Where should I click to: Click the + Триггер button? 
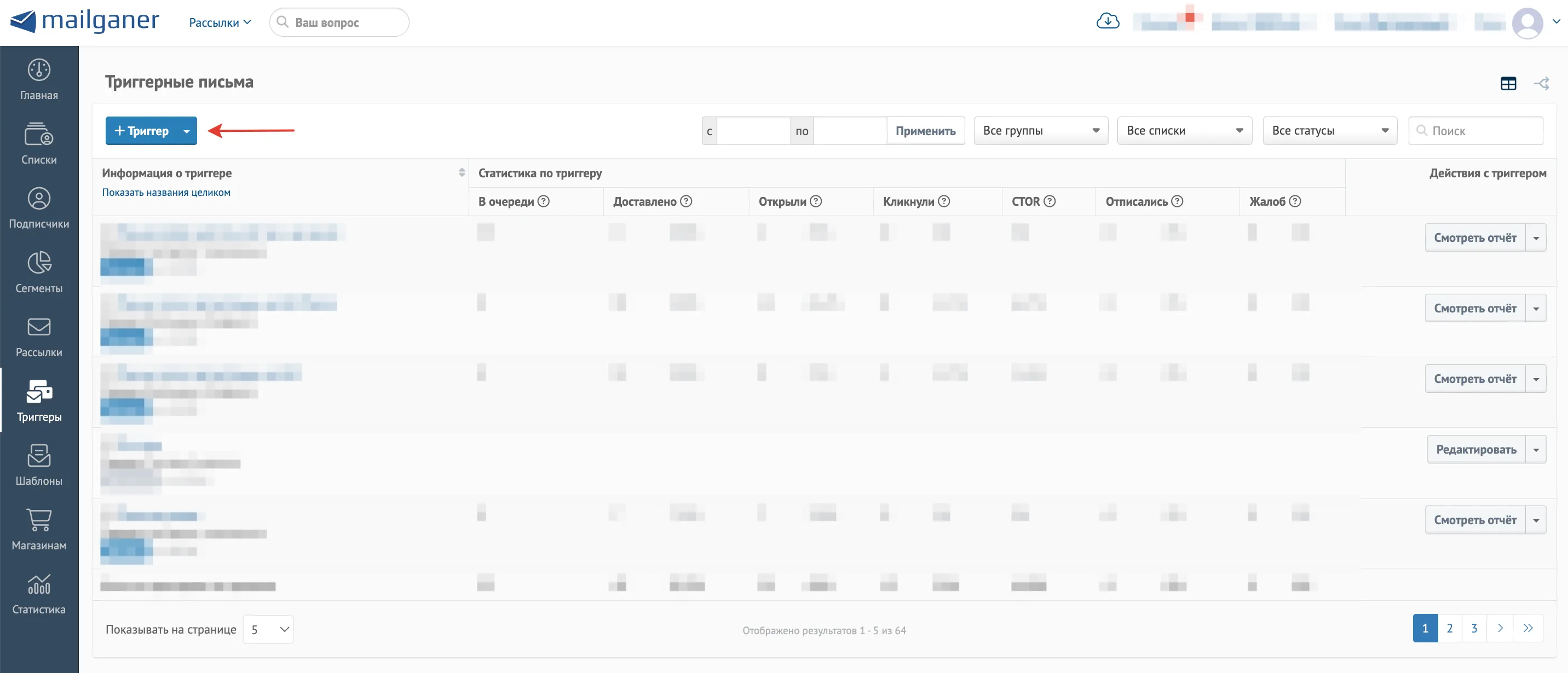click(141, 131)
